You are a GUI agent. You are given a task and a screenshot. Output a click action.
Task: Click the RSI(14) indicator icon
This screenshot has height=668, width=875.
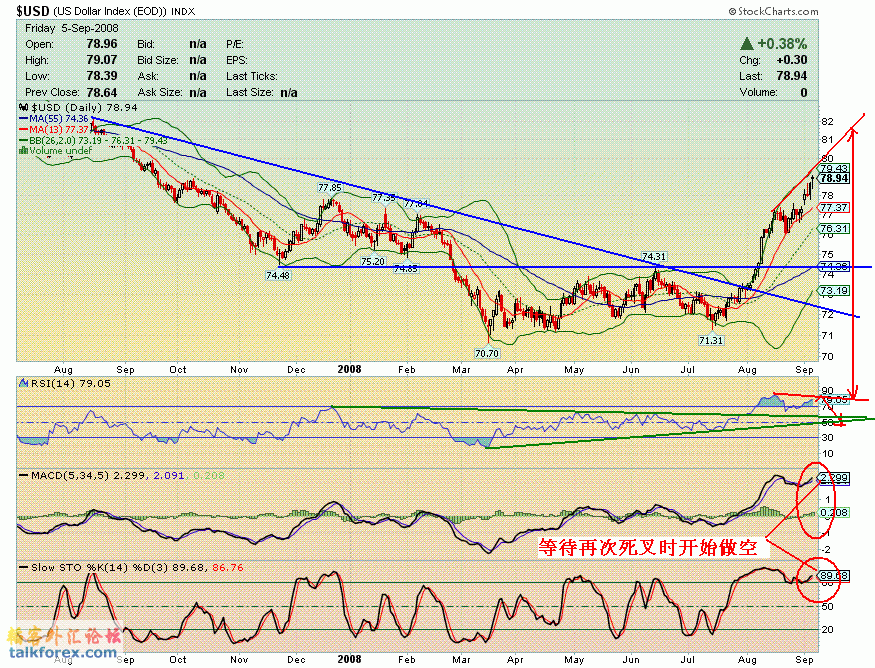coord(23,383)
